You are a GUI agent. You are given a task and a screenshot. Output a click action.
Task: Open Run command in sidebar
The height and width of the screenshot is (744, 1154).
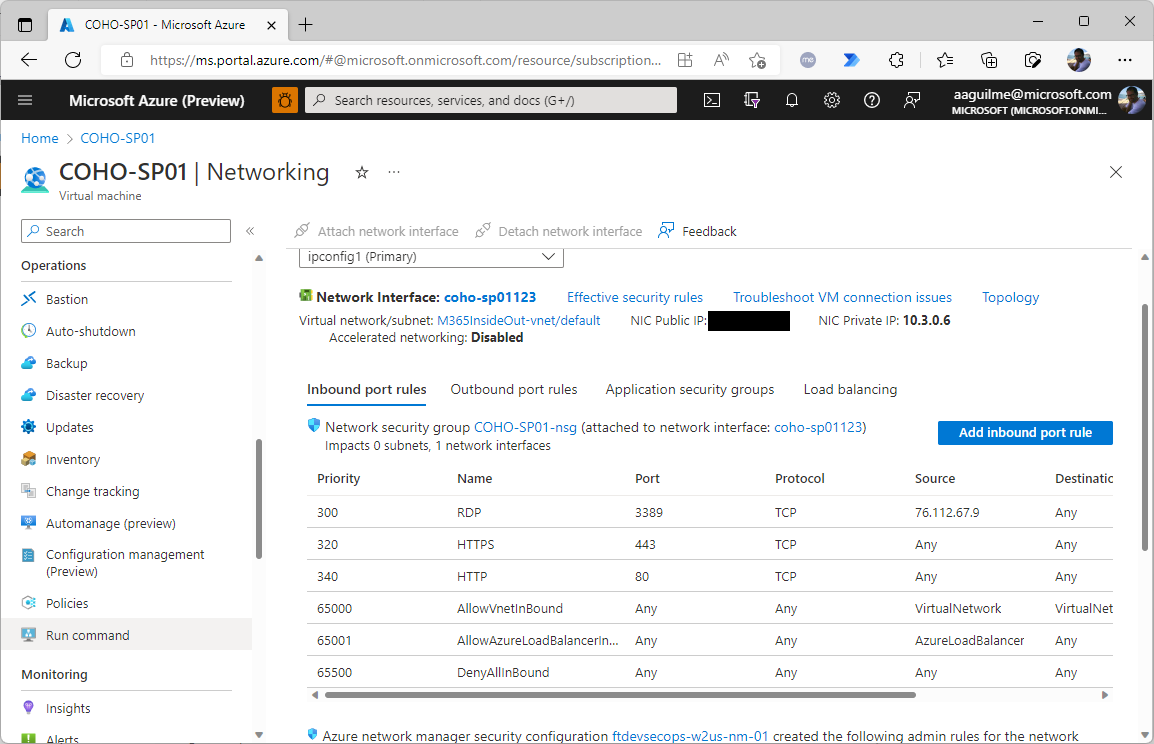click(x=88, y=635)
